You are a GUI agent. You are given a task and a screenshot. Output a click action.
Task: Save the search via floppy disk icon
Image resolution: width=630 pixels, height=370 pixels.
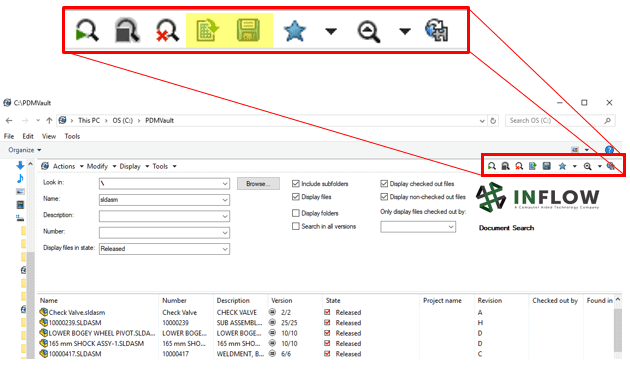[546, 166]
